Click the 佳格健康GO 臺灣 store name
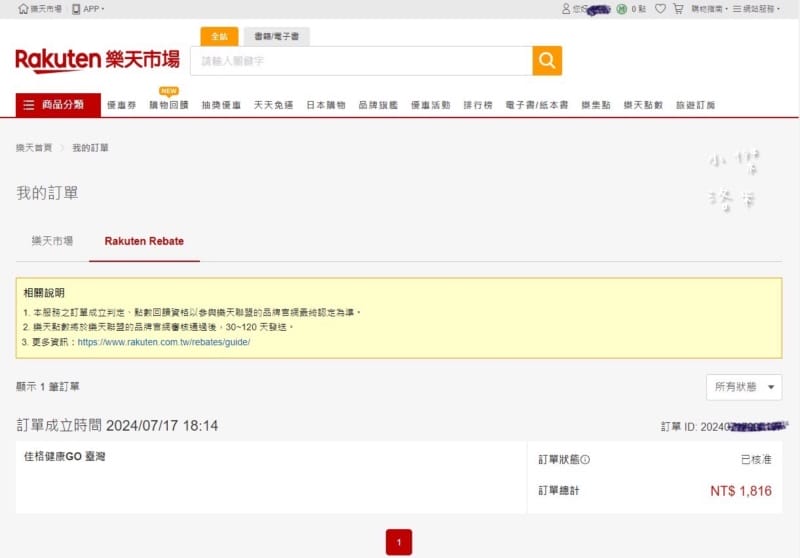This screenshot has height=558, width=800. tap(65, 456)
